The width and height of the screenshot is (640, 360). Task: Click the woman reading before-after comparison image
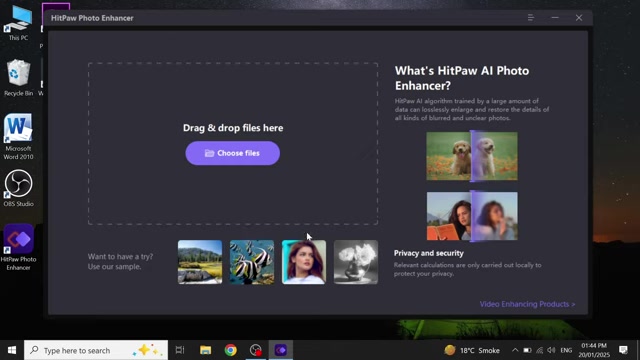(472, 216)
